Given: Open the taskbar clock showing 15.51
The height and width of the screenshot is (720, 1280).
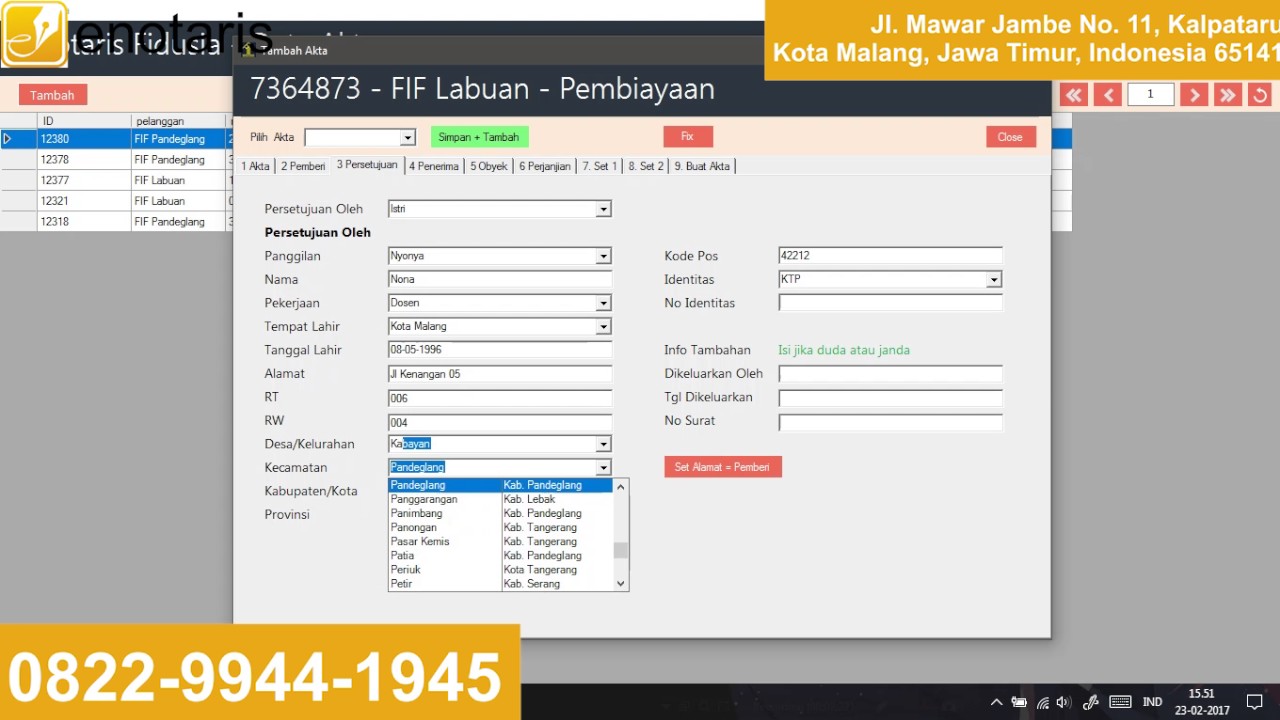Looking at the screenshot, I should click(x=1202, y=702).
